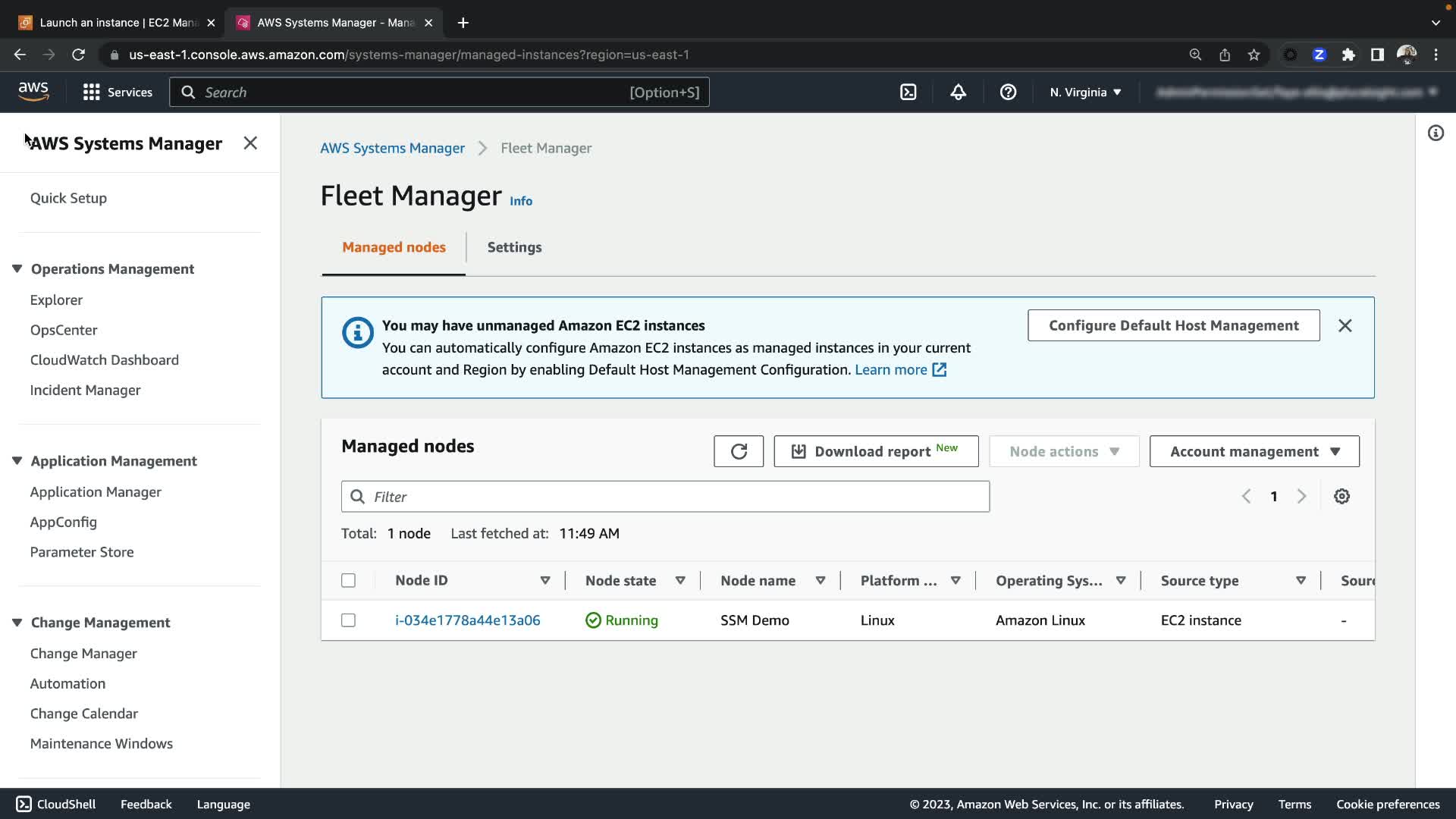Open the AWS CloudShell icon in header

click(908, 92)
